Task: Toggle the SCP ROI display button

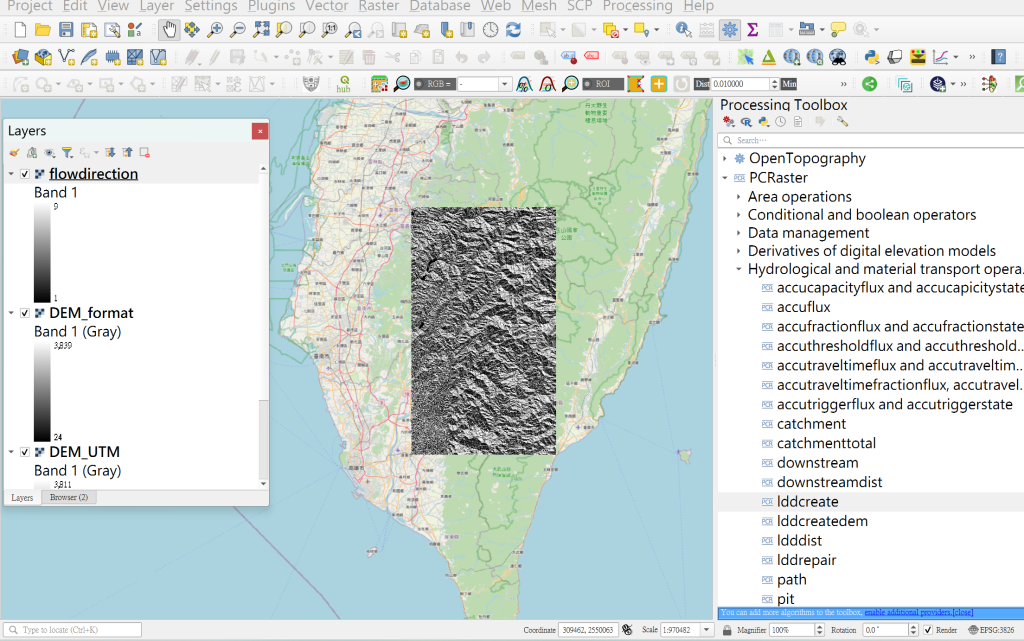Action: (587, 84)
